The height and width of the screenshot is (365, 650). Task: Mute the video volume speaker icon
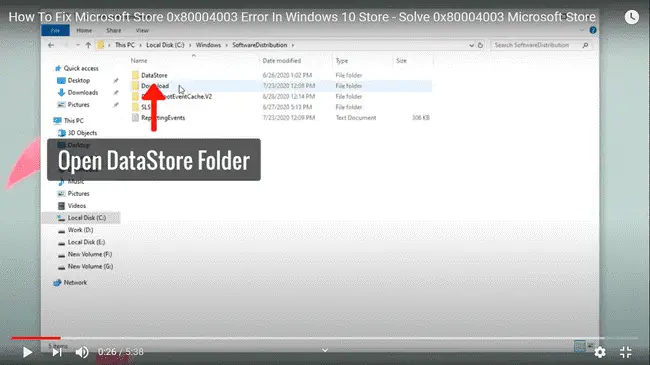pyautogui.click(x=82, y=352)
